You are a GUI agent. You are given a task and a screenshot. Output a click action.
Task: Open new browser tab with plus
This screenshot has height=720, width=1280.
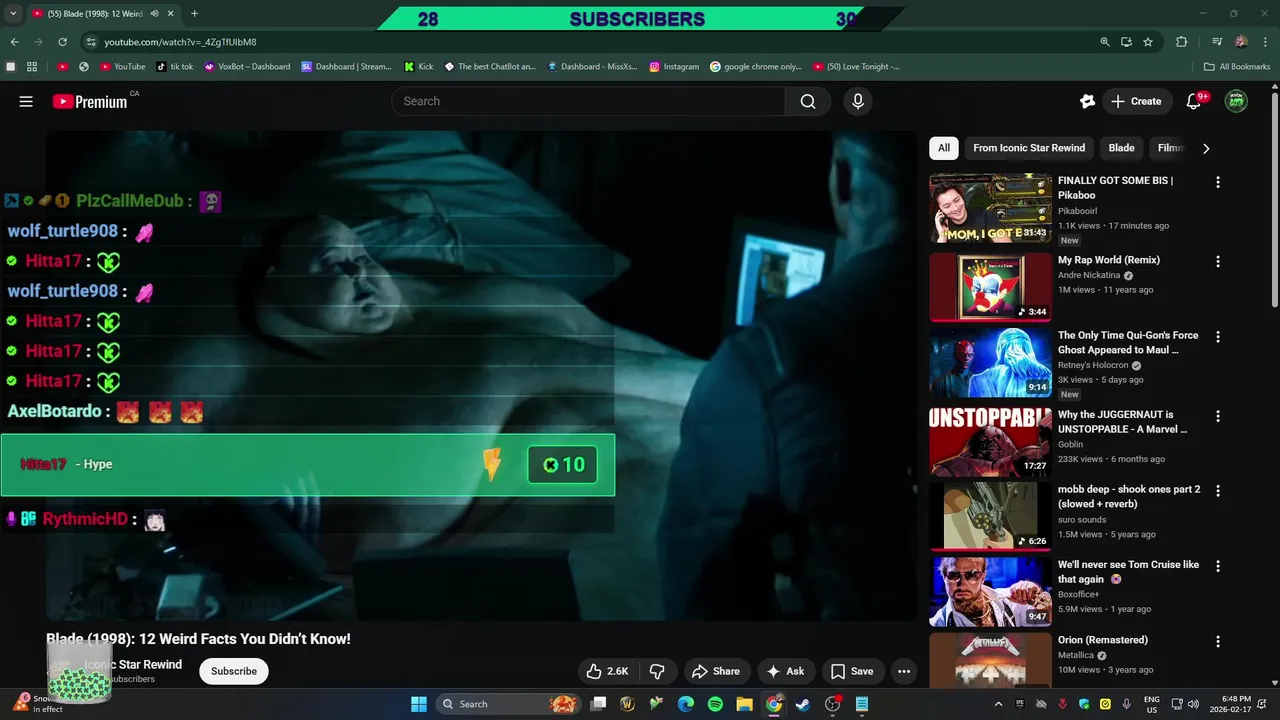(x=194, y=13)
